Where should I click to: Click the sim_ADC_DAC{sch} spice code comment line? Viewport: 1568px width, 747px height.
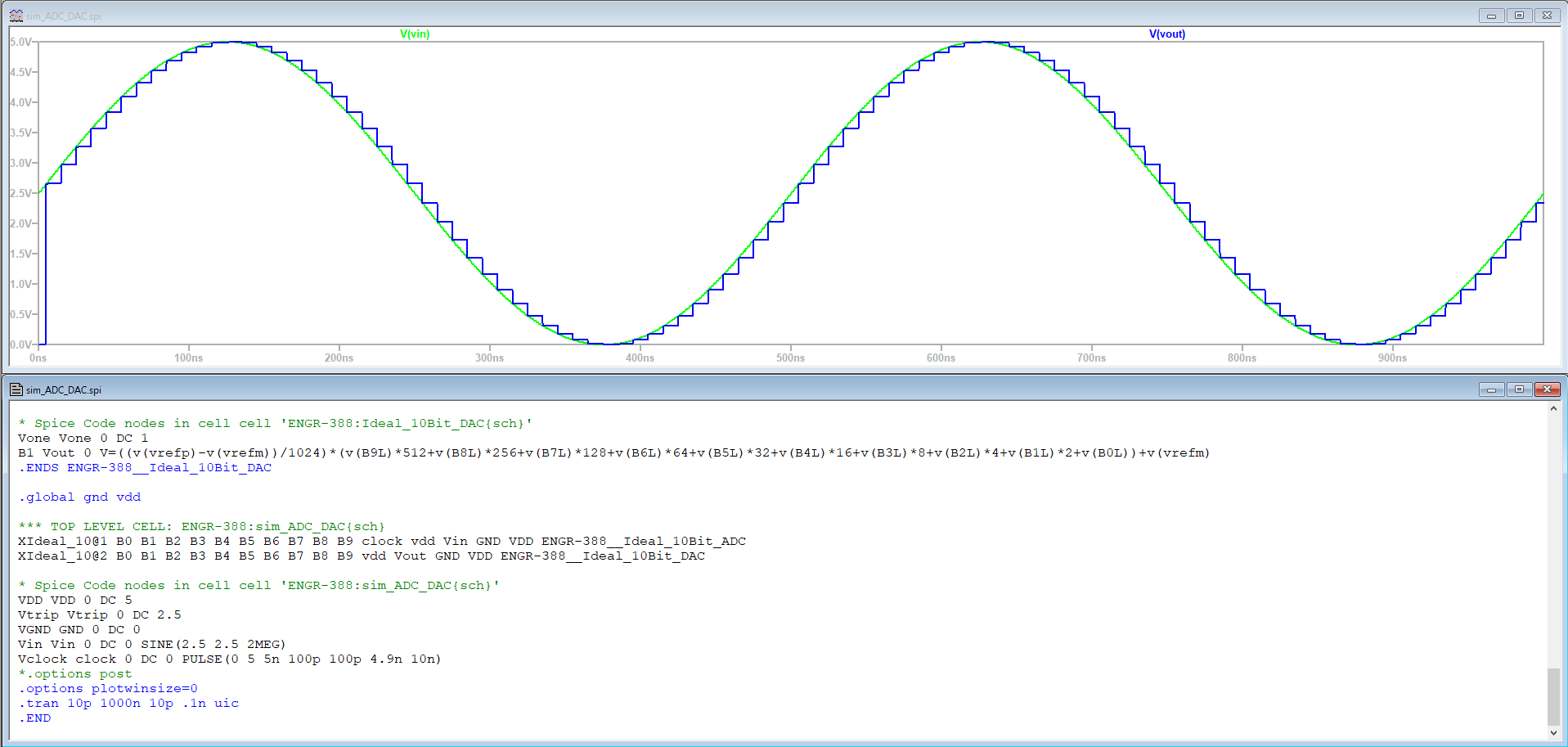(x=259, y=585)
